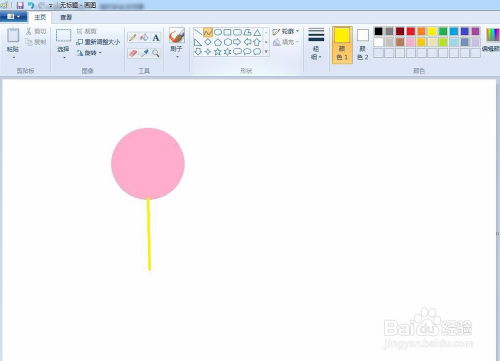The image size is (500, 361).
Task: Choose the highlighted Curve shape
Action: [x=208, y=32]
